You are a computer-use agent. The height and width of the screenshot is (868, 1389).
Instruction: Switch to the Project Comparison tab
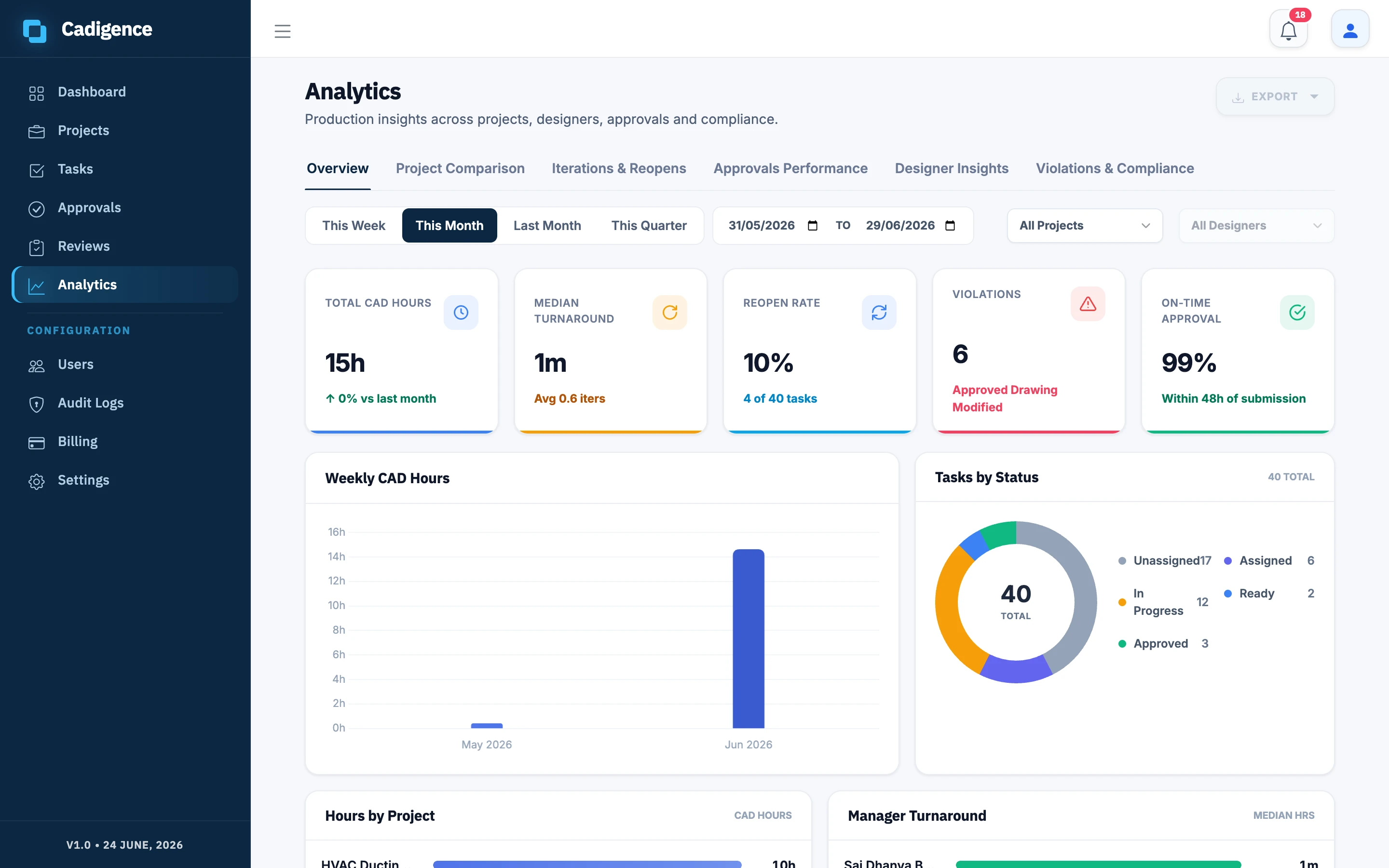point(460,168)
